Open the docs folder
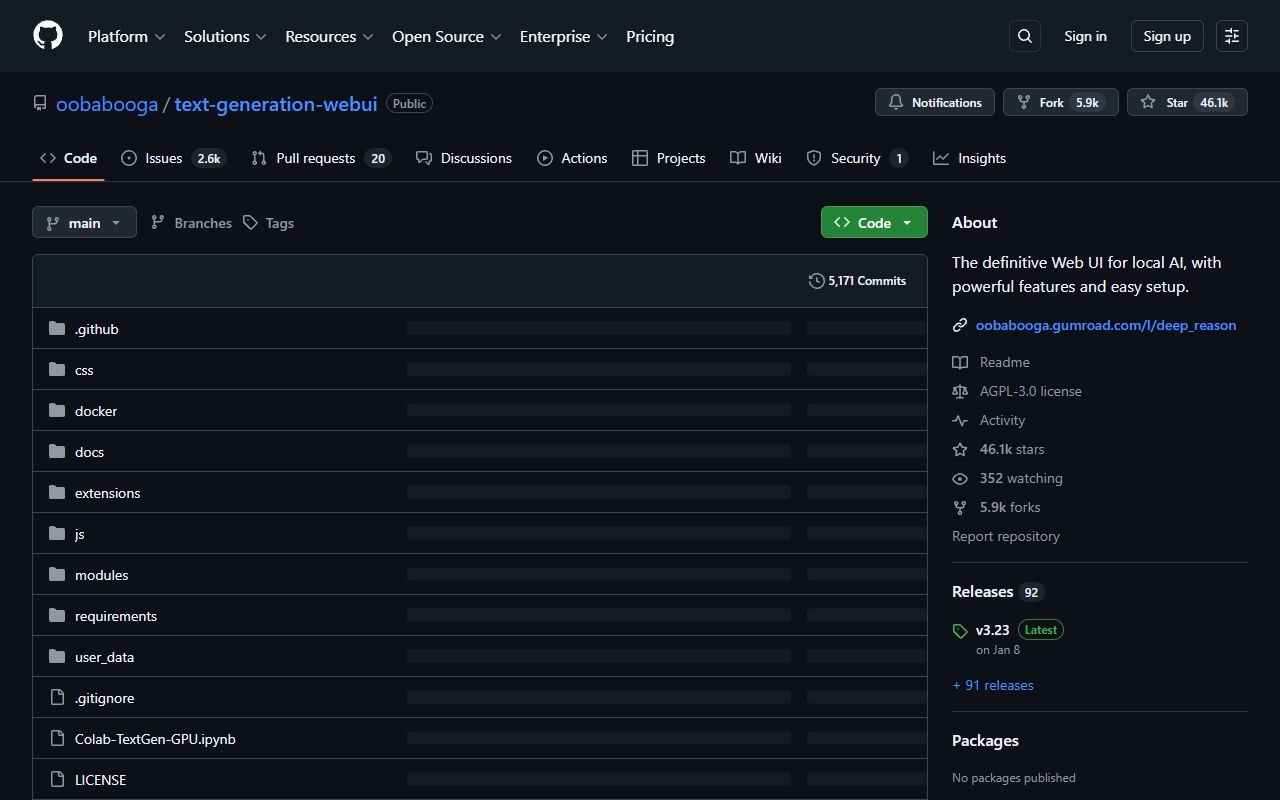Viewport: 1280px width, 800px height. pyautogui.click(x=89, y=451)
